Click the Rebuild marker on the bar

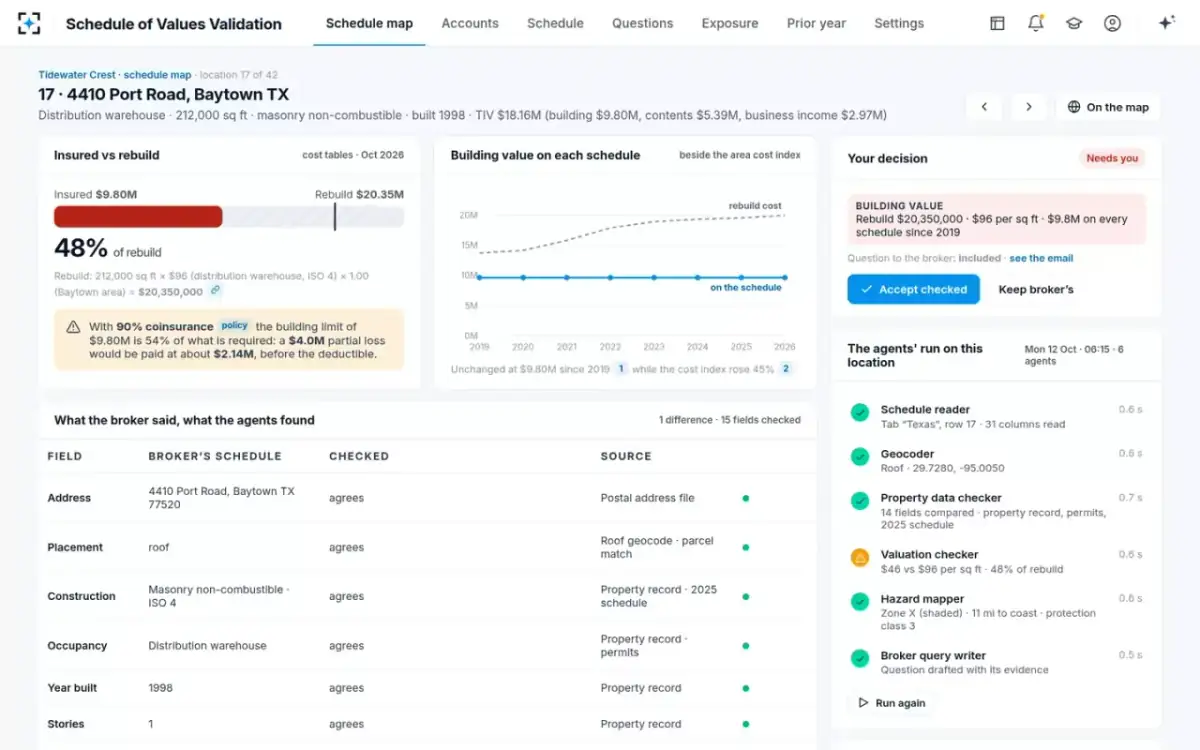tap(335, 217)
